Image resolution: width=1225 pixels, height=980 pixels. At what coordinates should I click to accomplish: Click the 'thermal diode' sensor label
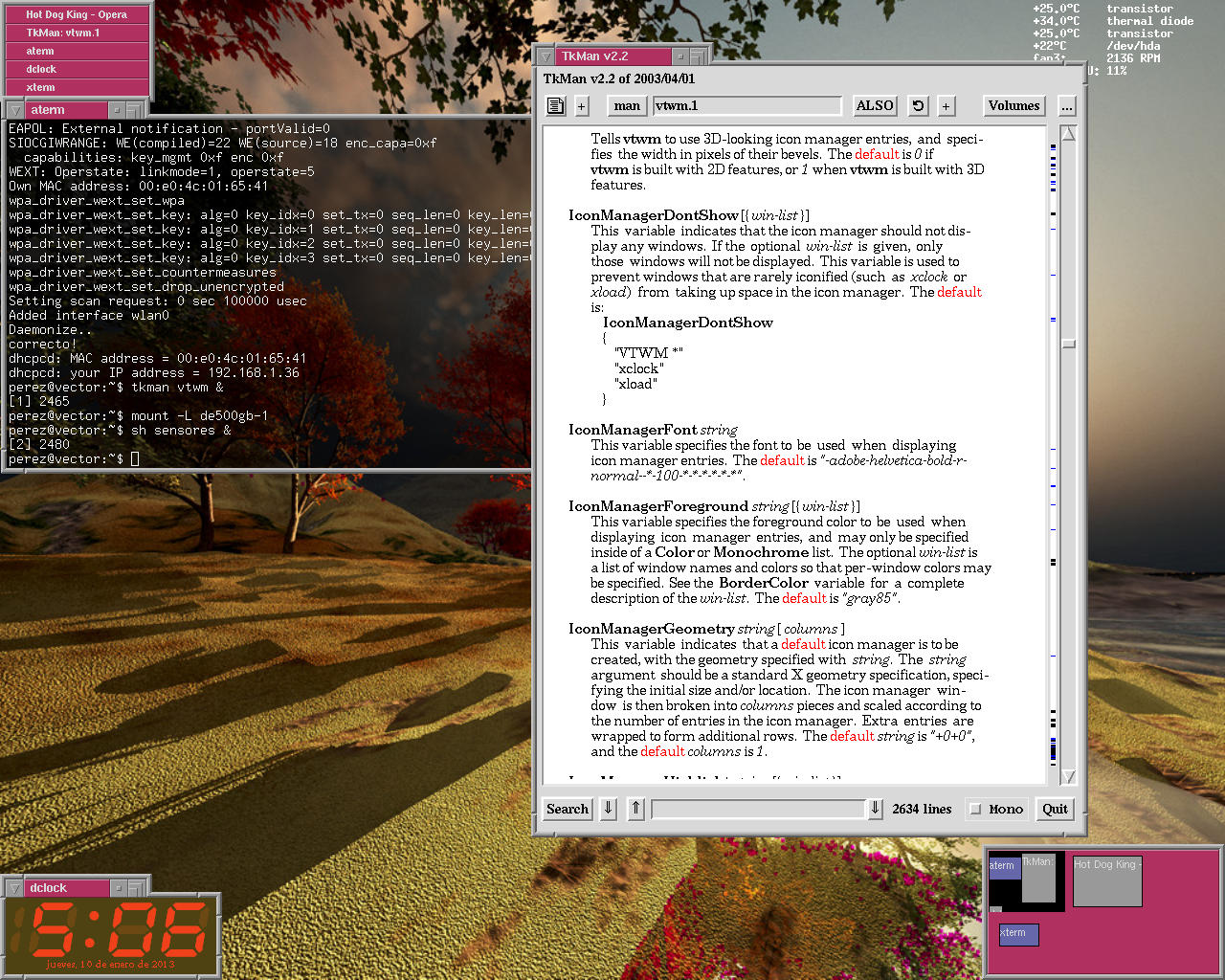[1149, 21]
